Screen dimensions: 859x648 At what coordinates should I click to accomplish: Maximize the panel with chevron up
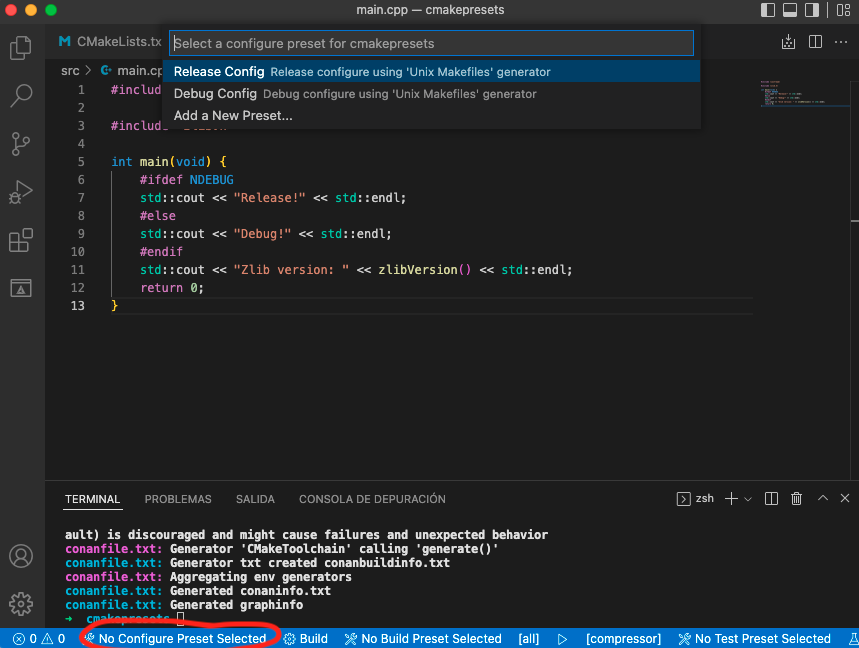pos(823,498)
